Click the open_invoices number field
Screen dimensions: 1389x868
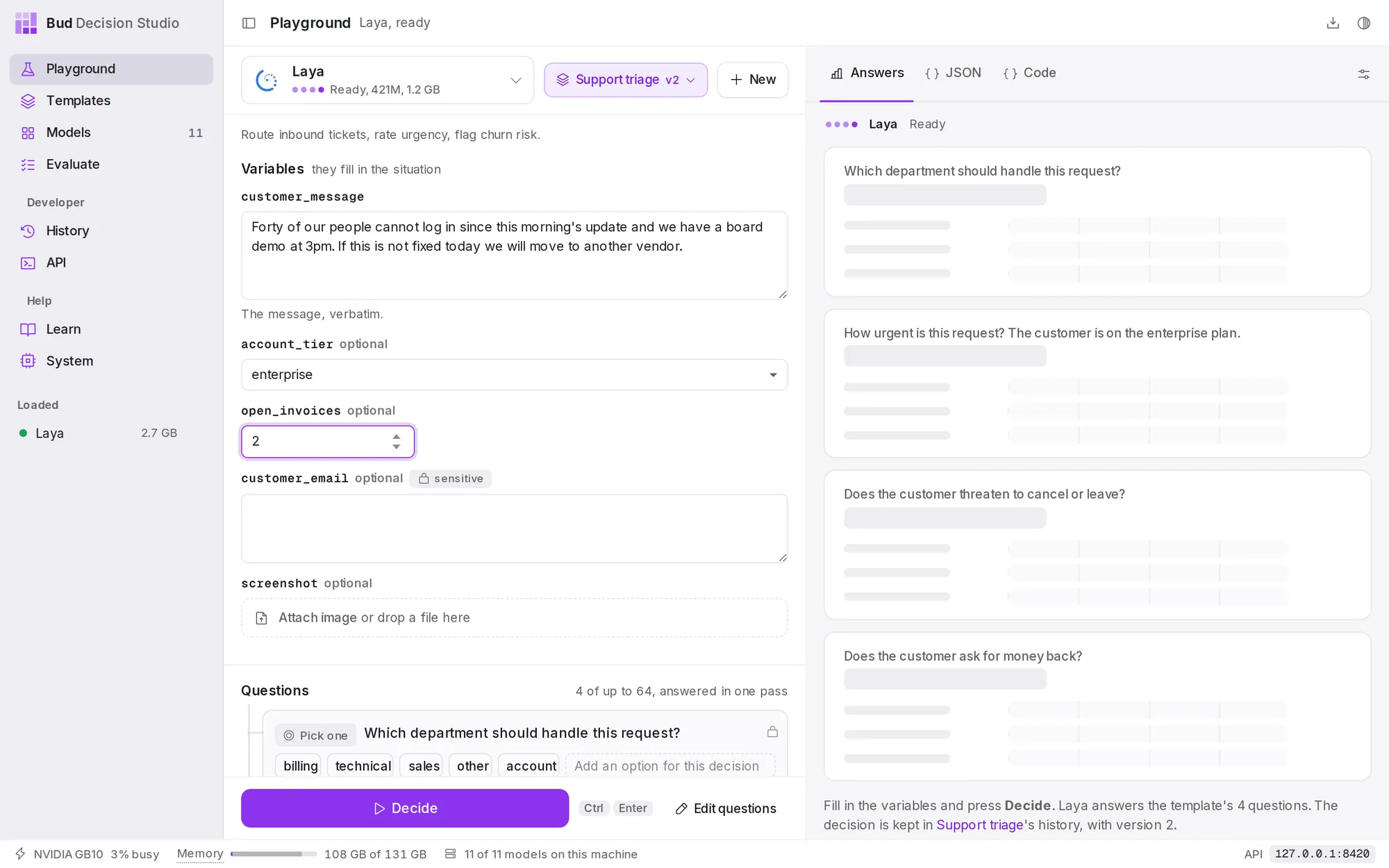[x=328, y=442]
